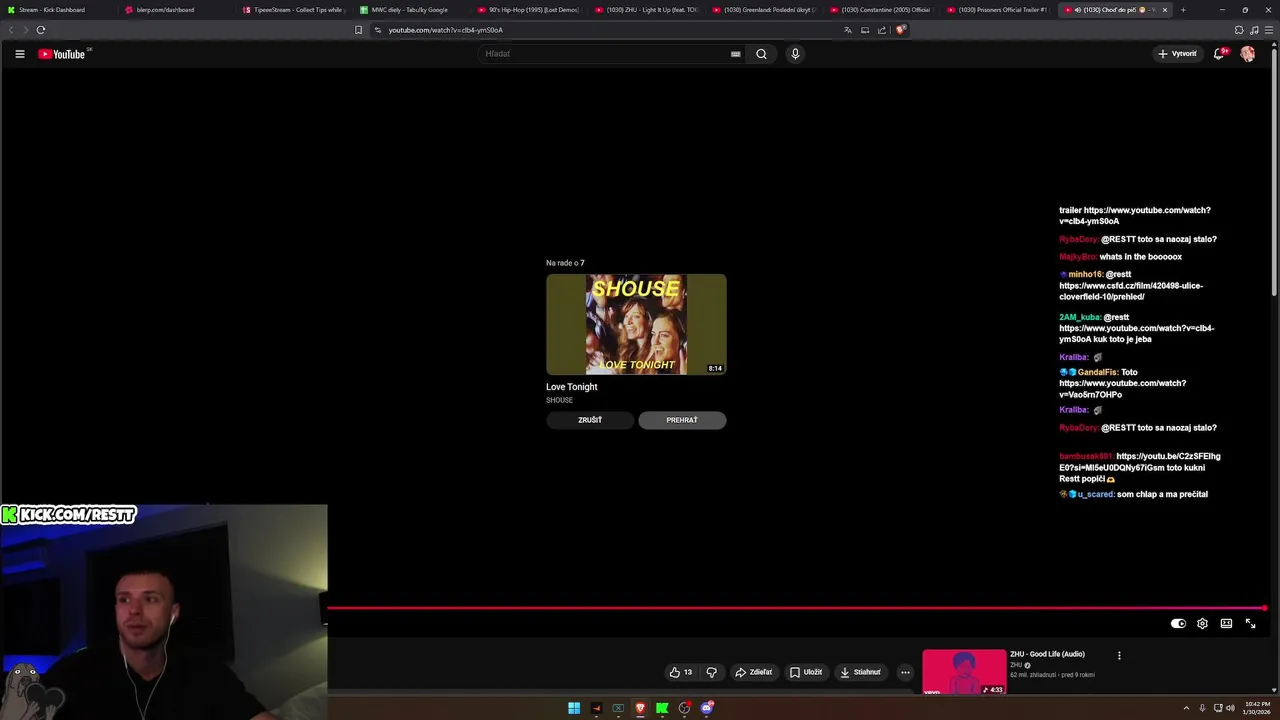
Task: Open video player settings gear
Action: tap(1202, 623)
